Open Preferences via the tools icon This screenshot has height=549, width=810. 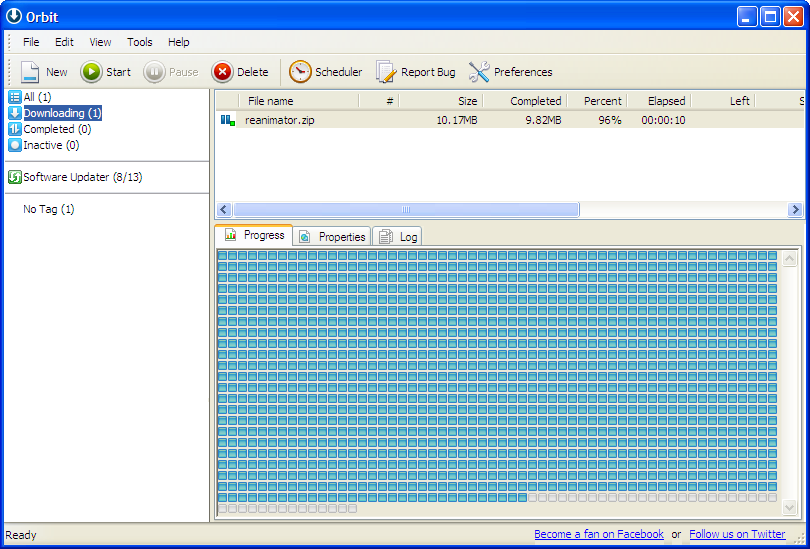[x=479, y=72]
